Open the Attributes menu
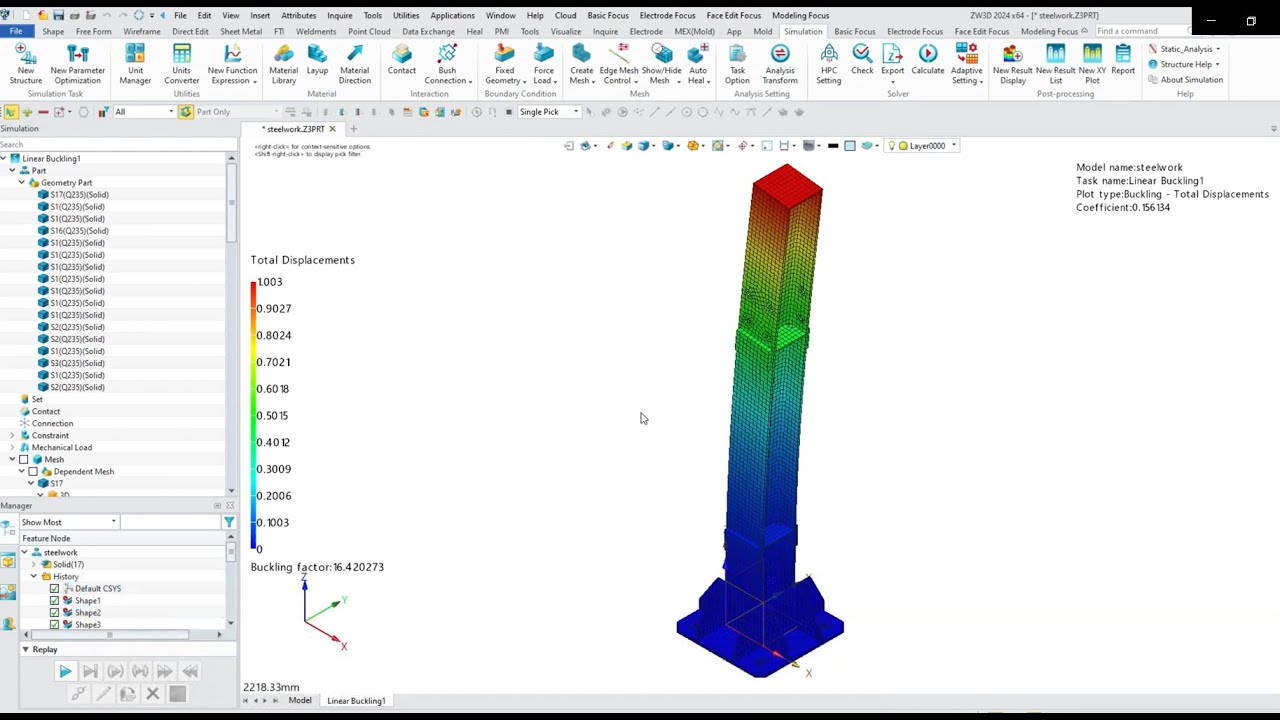Image resolution: width=1280 pixels, height=720 pixels. (298, 16)
